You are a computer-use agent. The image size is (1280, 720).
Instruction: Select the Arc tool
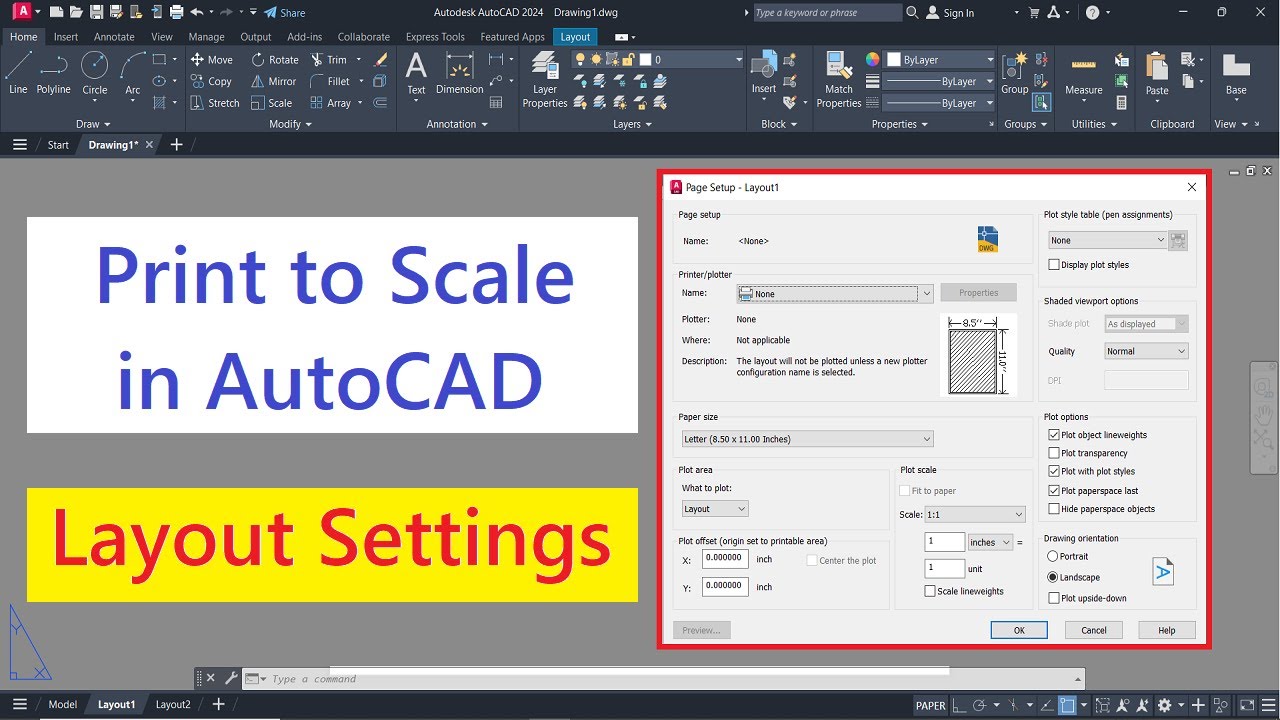132,74
